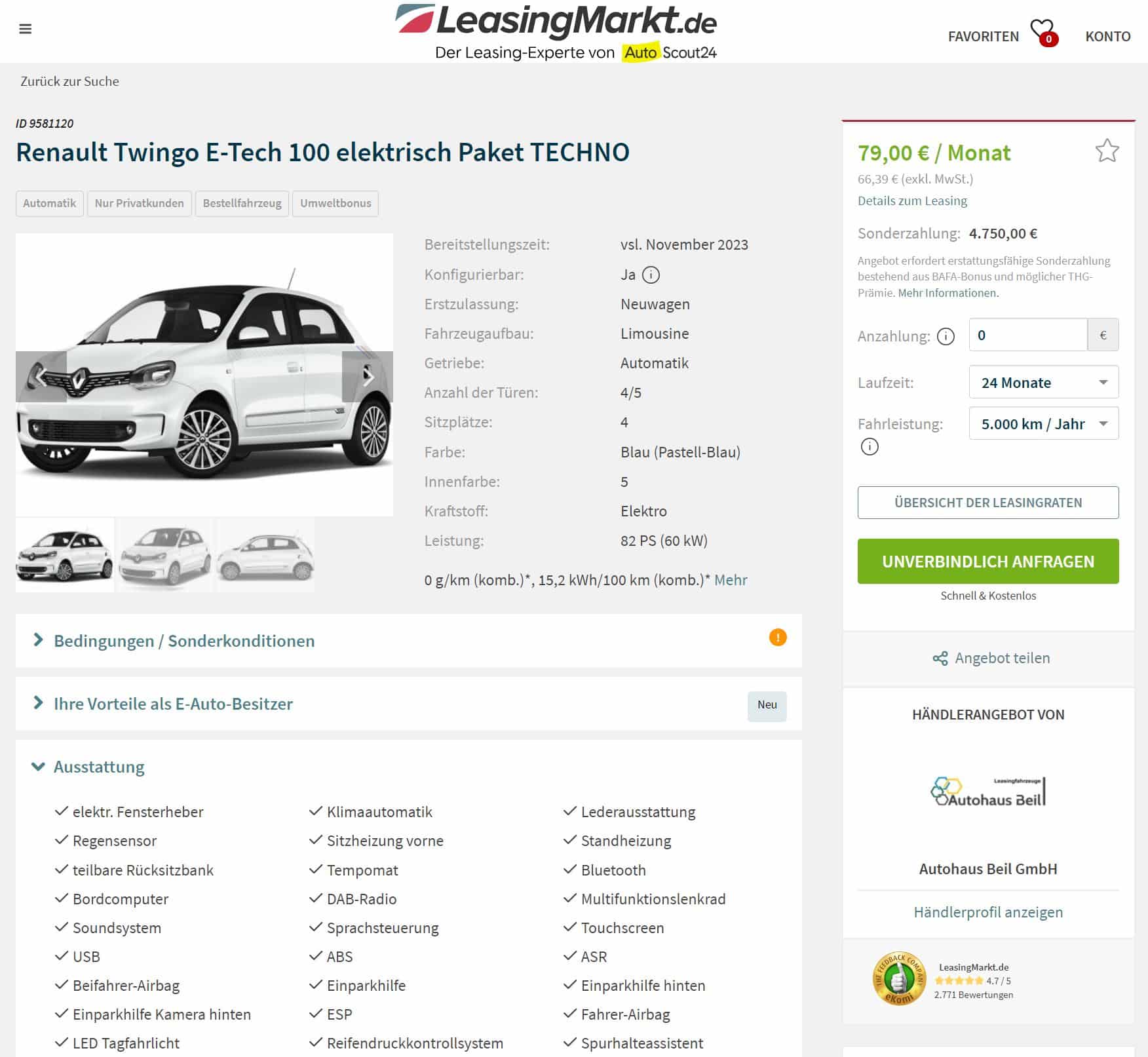The image size is (1148, 1057).
Task: Click the orange warning icon in Bedingungen
Action: pos(778,638)
